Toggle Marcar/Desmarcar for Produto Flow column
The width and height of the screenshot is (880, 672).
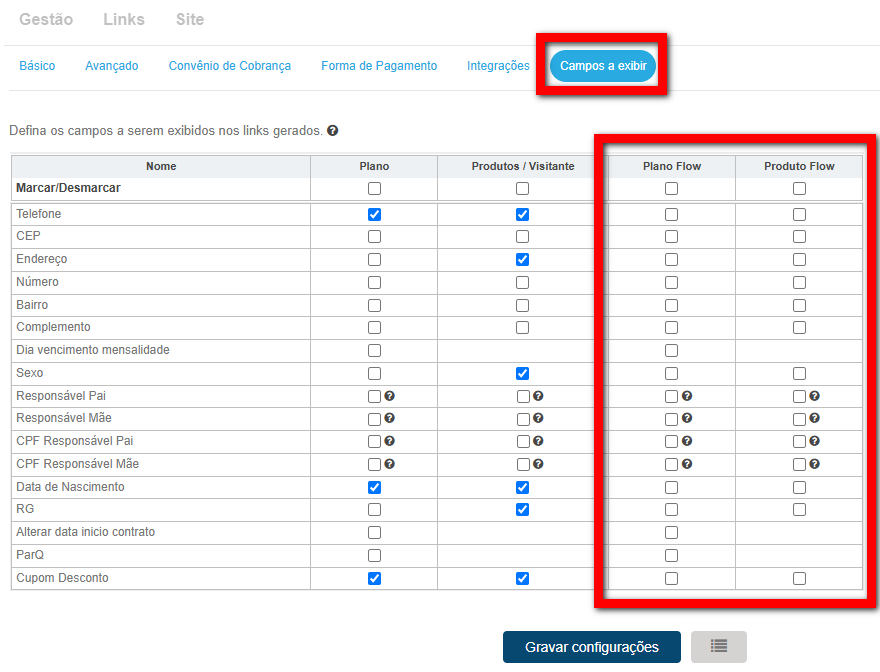799,189
